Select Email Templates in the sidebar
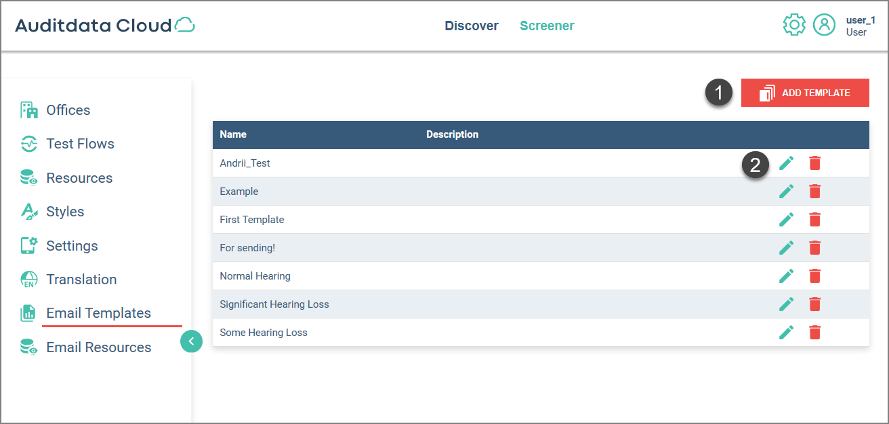The height and width of the screenshot is (424, 889). tap(99, 313)
